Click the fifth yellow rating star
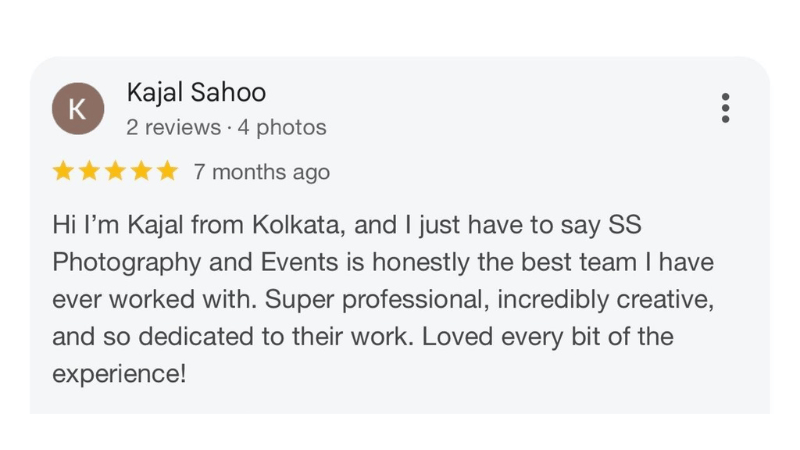Screen dimensions: 800x450 pyautogui.click(x=167, y=172)
